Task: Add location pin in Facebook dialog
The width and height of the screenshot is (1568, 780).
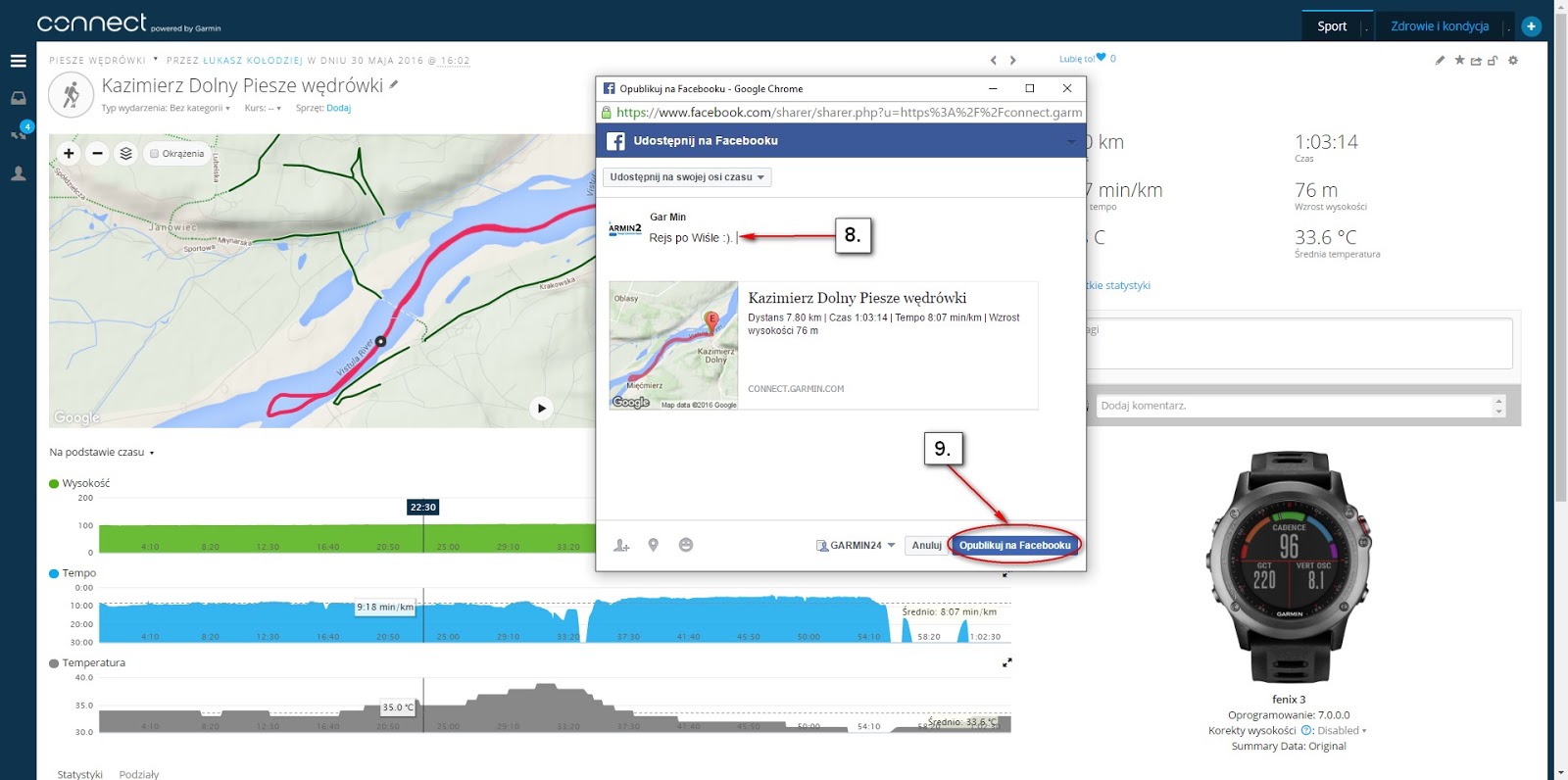Action: coord(654,545)
